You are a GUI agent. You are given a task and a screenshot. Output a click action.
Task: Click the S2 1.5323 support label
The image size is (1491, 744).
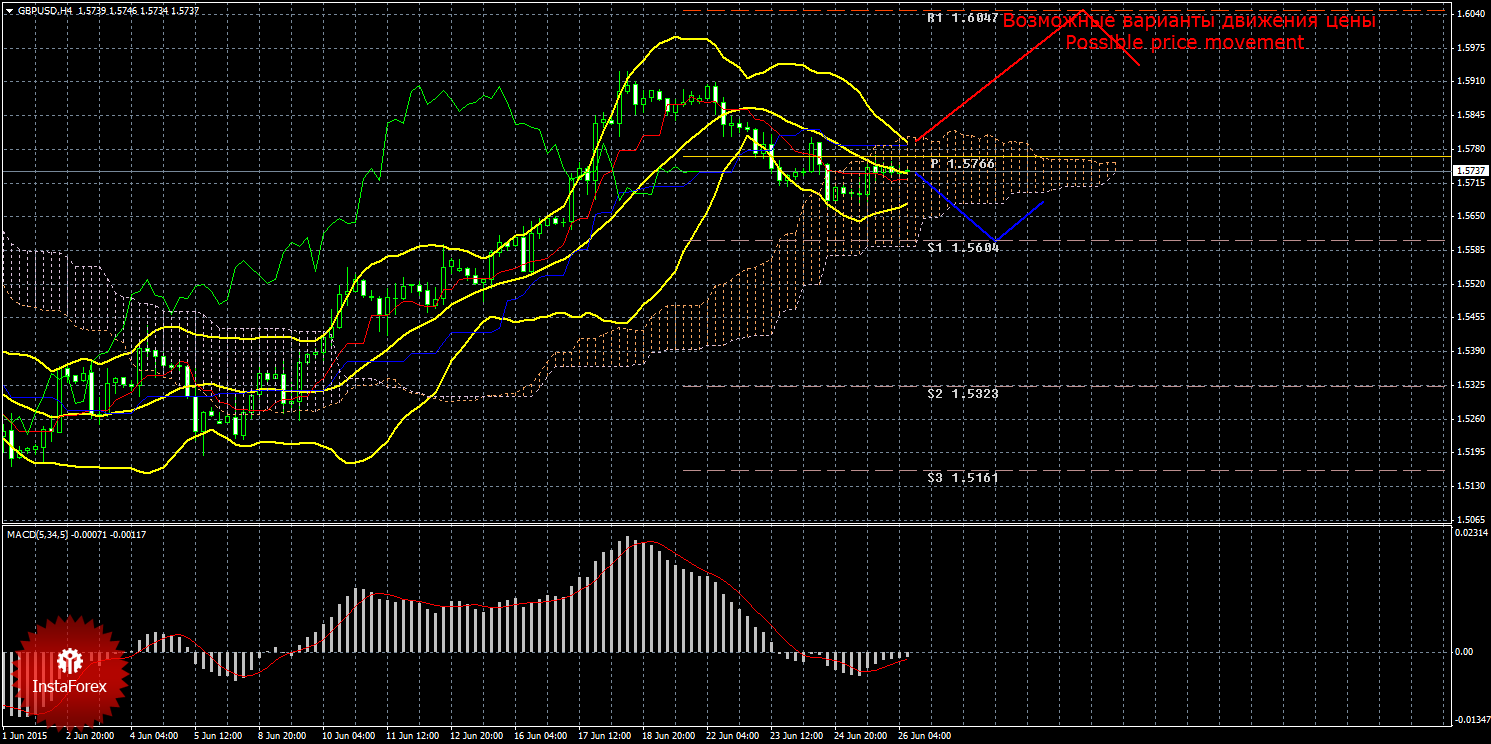(x=962, y=394)
